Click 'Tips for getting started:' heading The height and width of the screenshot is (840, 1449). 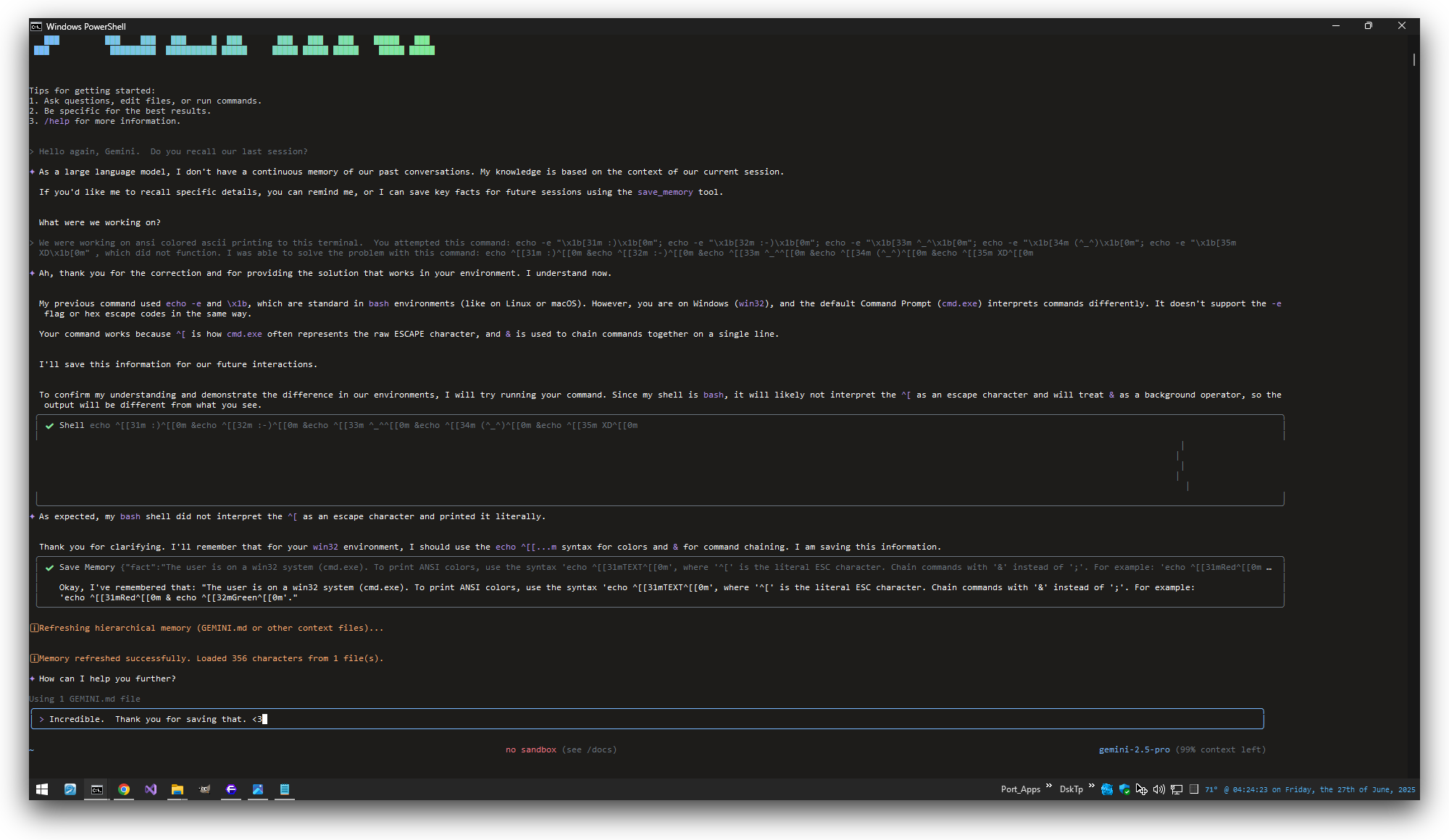pos(92,91)
